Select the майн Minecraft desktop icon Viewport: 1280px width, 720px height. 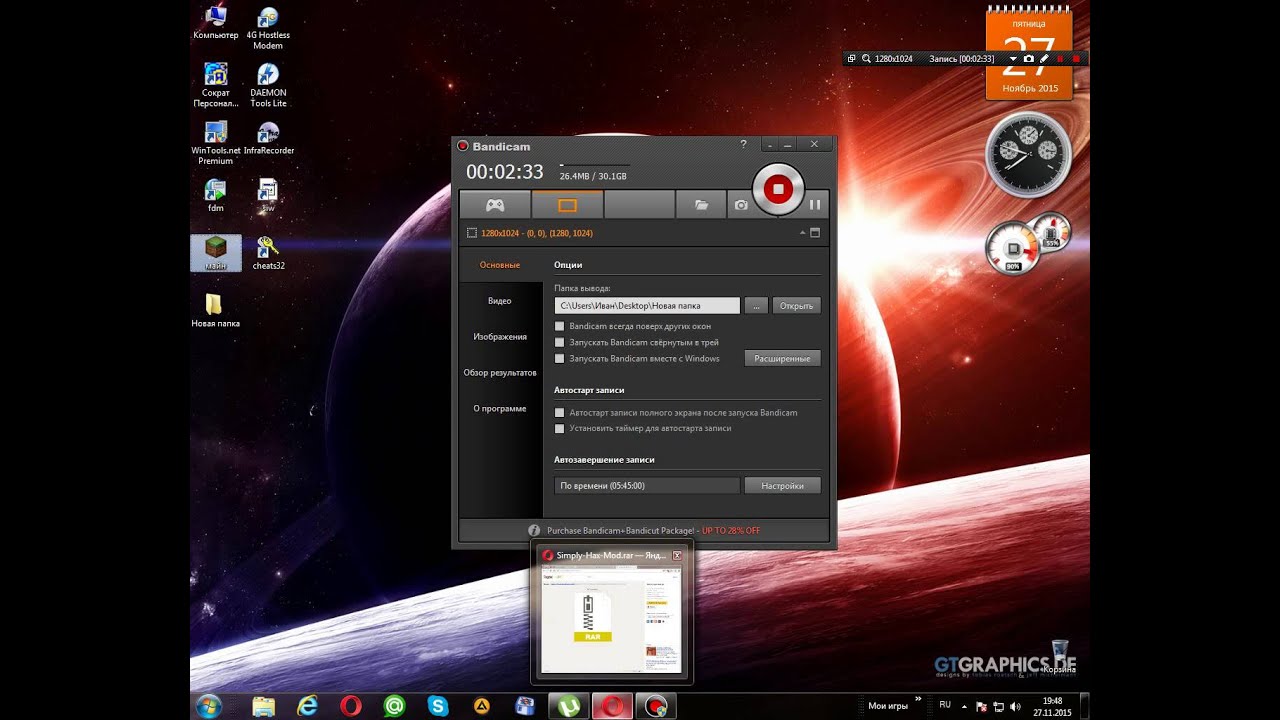tap(216, 253)
